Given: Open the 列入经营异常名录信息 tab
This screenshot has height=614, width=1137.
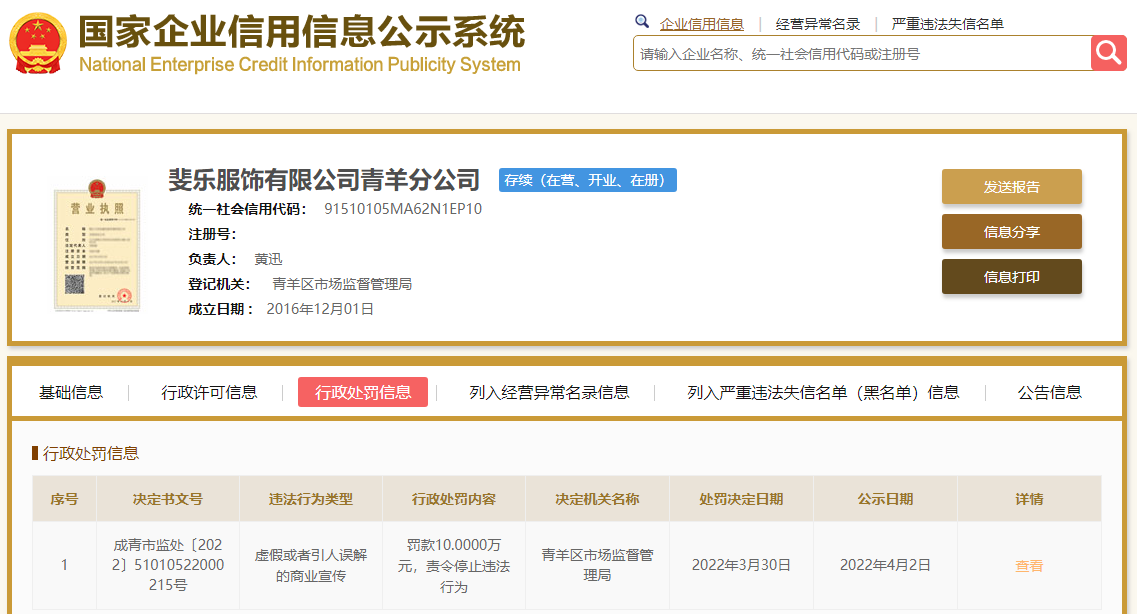Looking at the screenshot, I should (x=547, y=392).
